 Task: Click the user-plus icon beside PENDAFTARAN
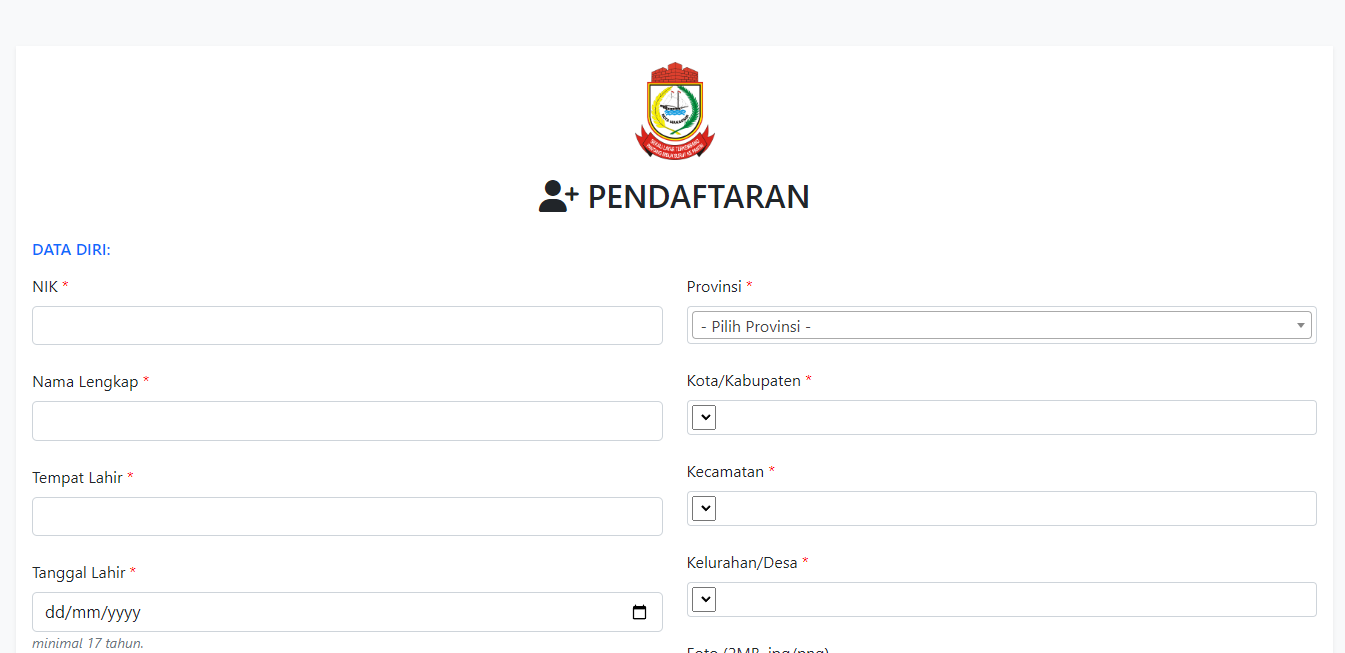pyautogui.click(x=558, y=196)
